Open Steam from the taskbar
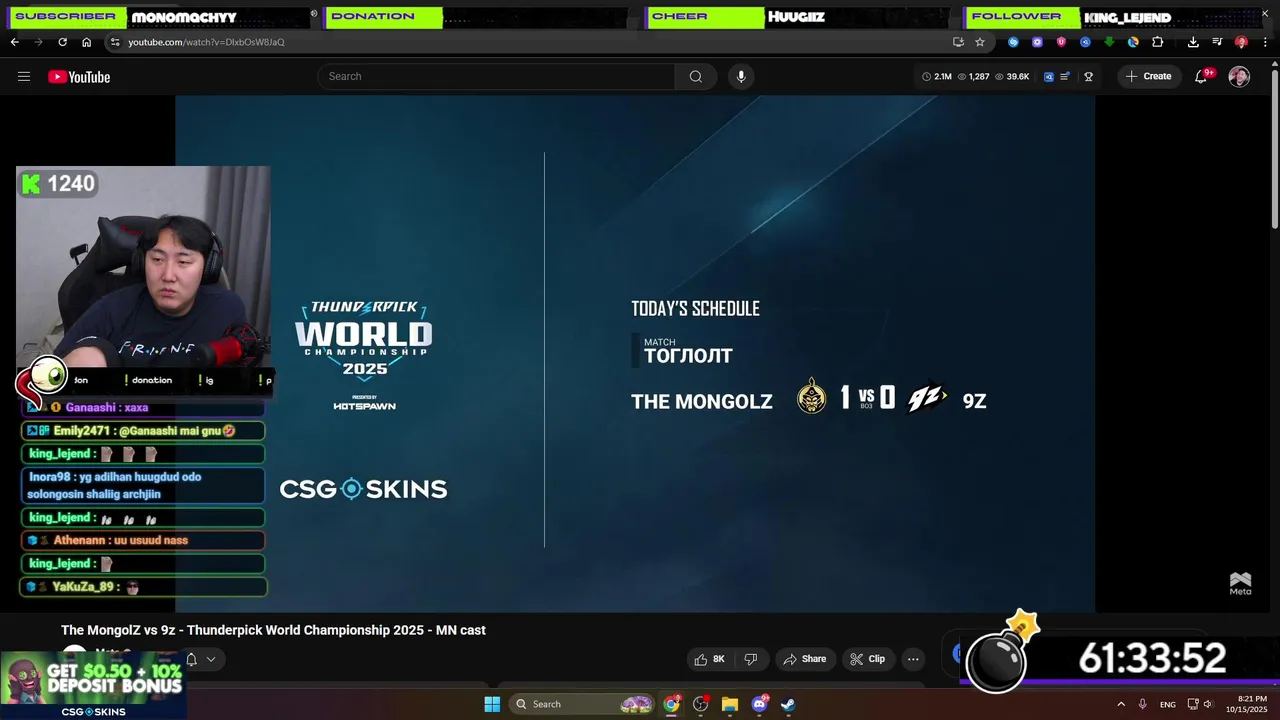This screenshot has height=720, width=1280. click(788, 704)
